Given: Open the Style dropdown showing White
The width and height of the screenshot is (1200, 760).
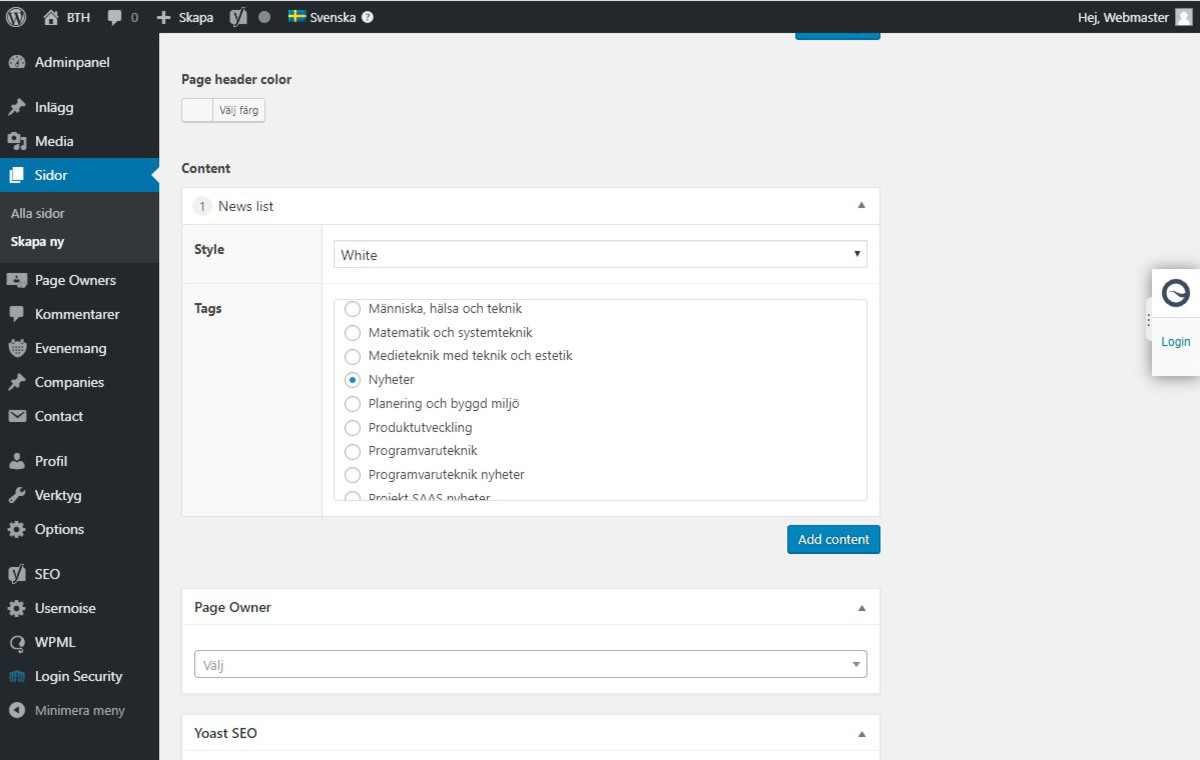Looking at the screenshot, I should [600, 254].
